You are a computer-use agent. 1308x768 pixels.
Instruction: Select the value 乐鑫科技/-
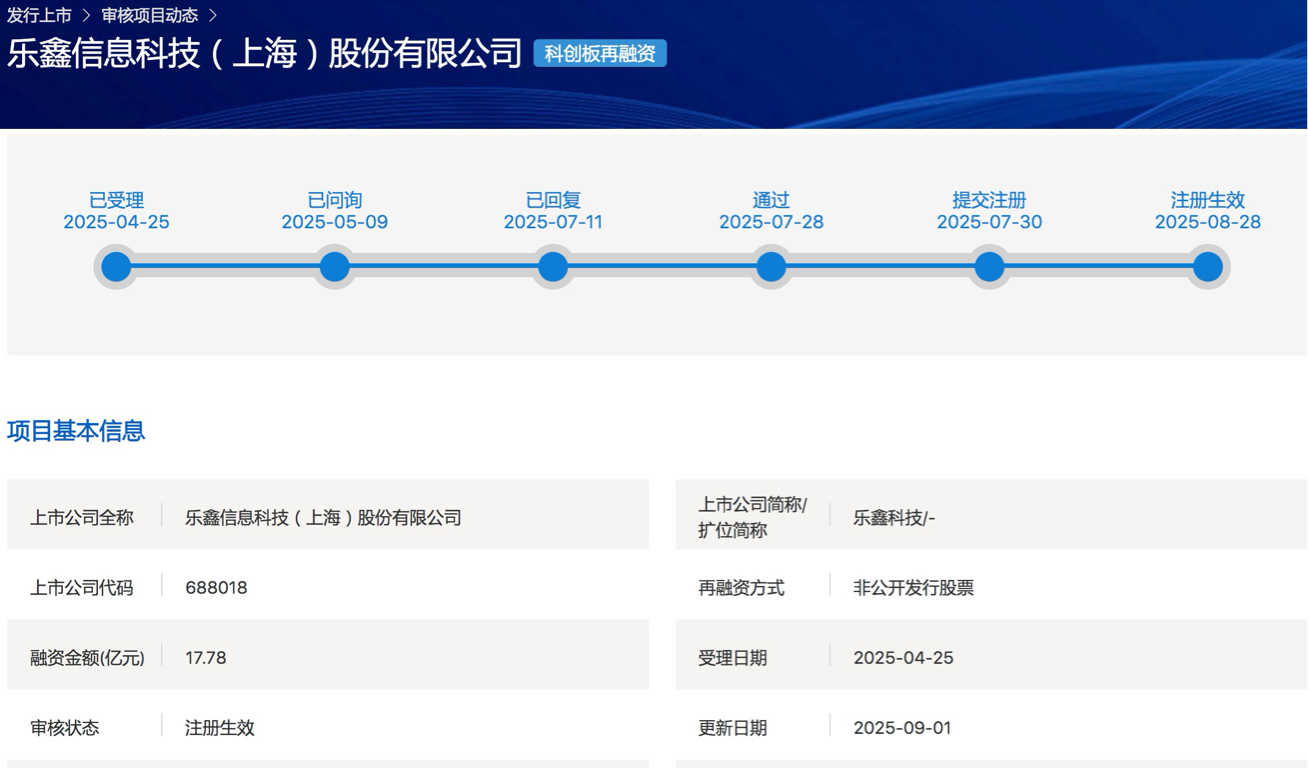coord(894,518)
